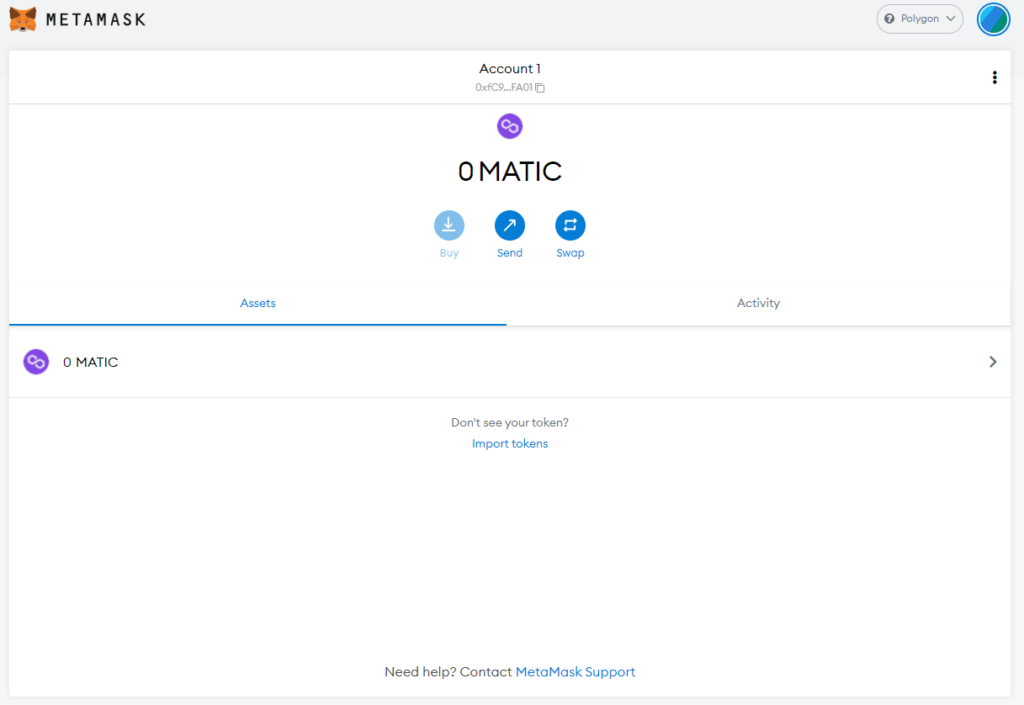This screenshot has width=1024, height=705.
Task: Copy address 0xfC9...FA01 to clipboard
Action: (510, 87)
